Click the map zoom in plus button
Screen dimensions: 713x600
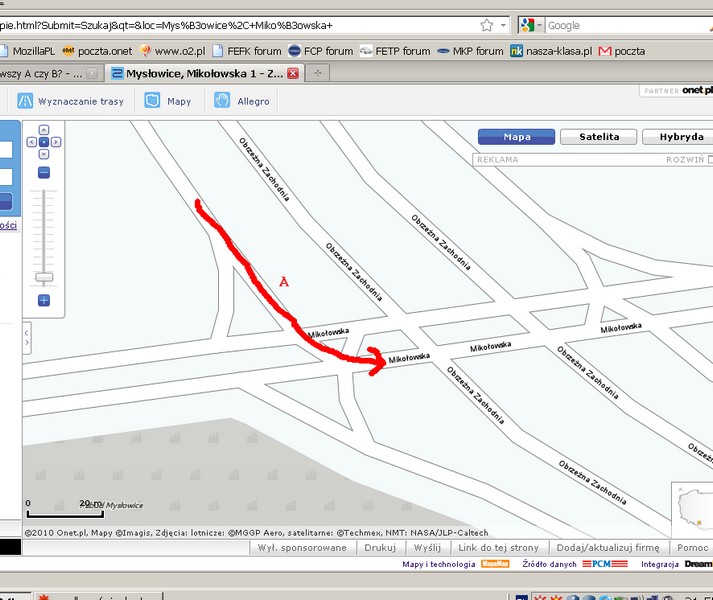click(x=44, y=300)
